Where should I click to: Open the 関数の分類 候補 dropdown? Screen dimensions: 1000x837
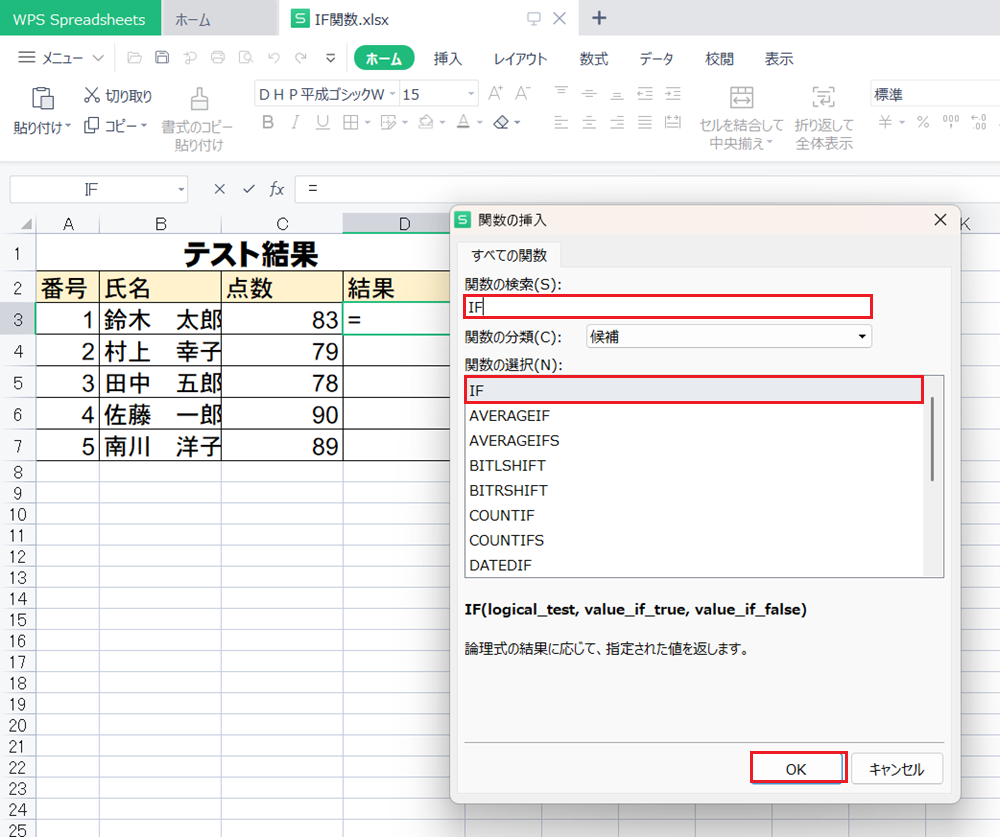pos(728,336)
